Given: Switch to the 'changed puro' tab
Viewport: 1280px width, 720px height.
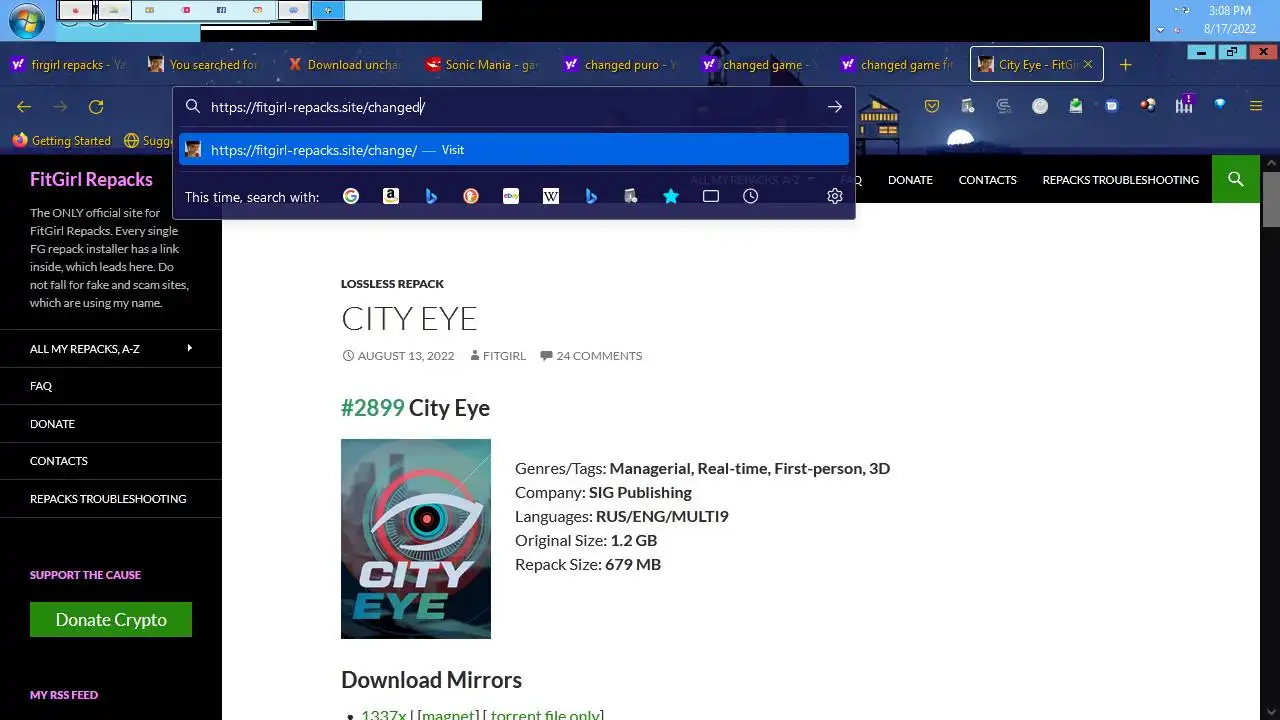Looking at the screenshot, I should pos(619,65).
